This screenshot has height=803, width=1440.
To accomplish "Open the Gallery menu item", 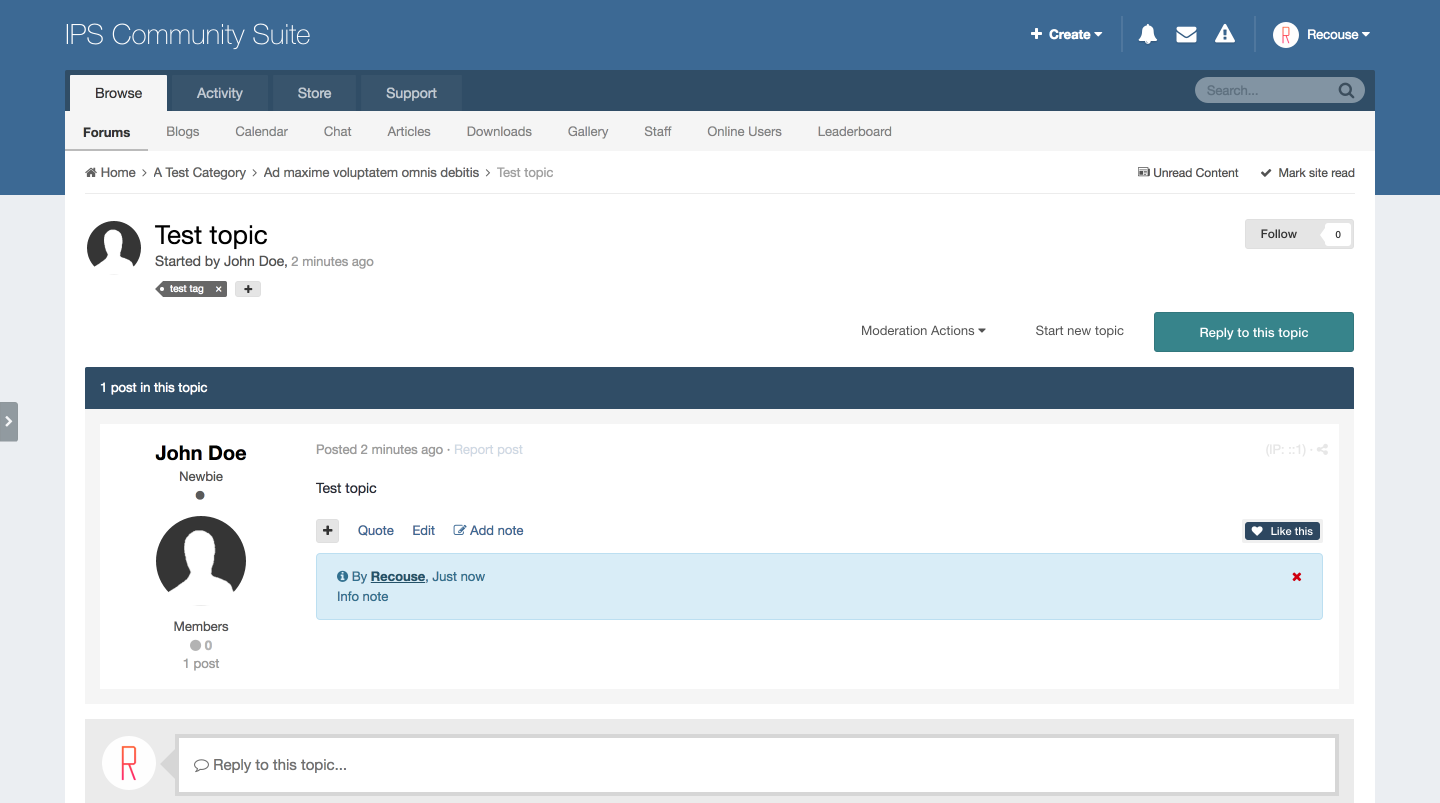I will pos(588,132).
